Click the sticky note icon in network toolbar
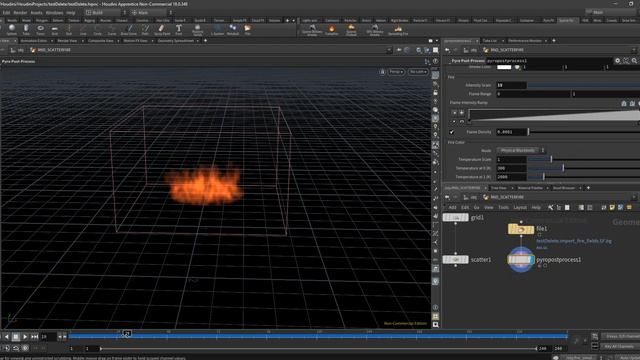 click(612, 207)
